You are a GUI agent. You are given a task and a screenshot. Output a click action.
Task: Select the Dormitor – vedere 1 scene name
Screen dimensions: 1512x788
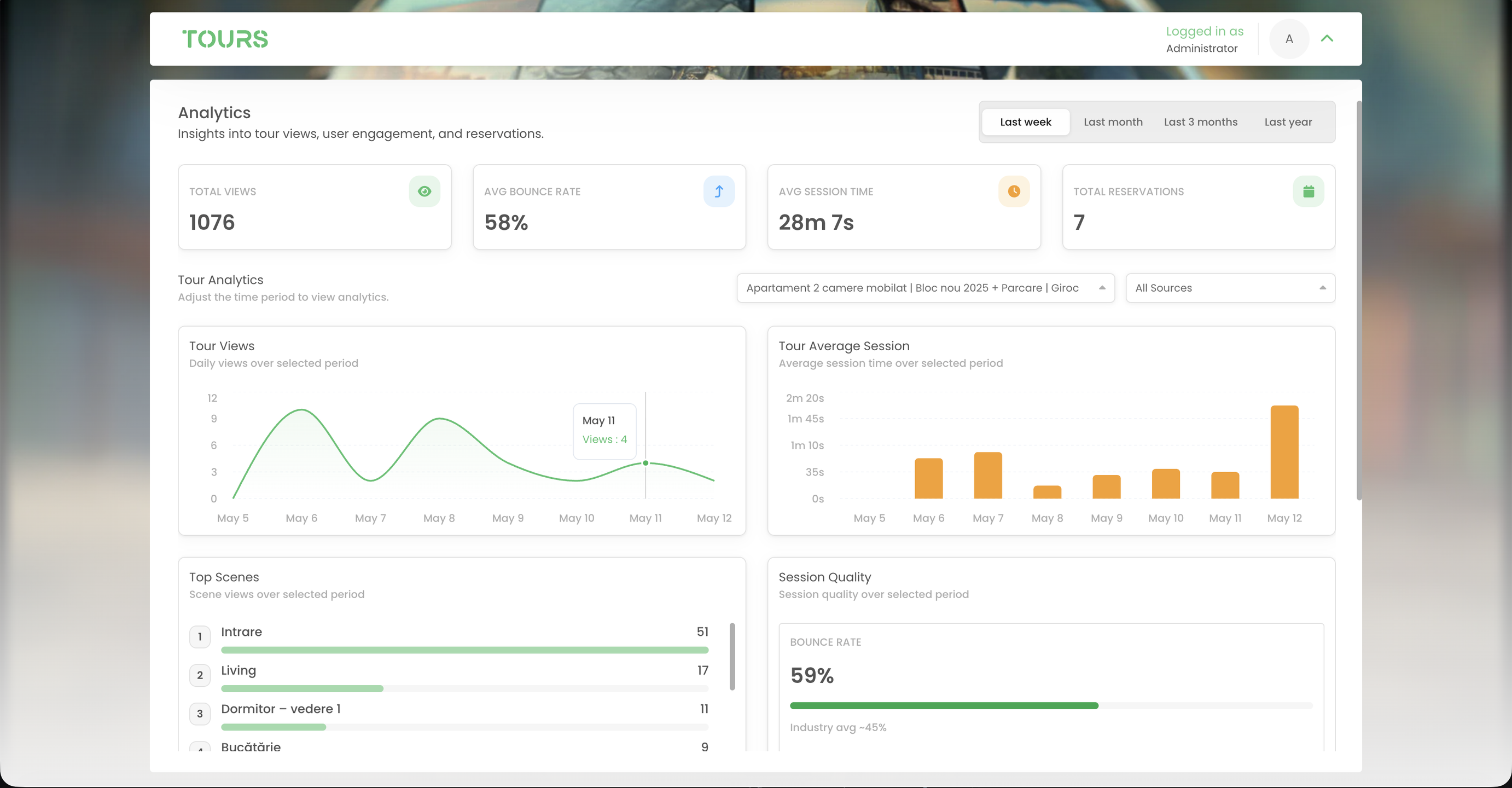pyautogui.click(x=281, y=709)
